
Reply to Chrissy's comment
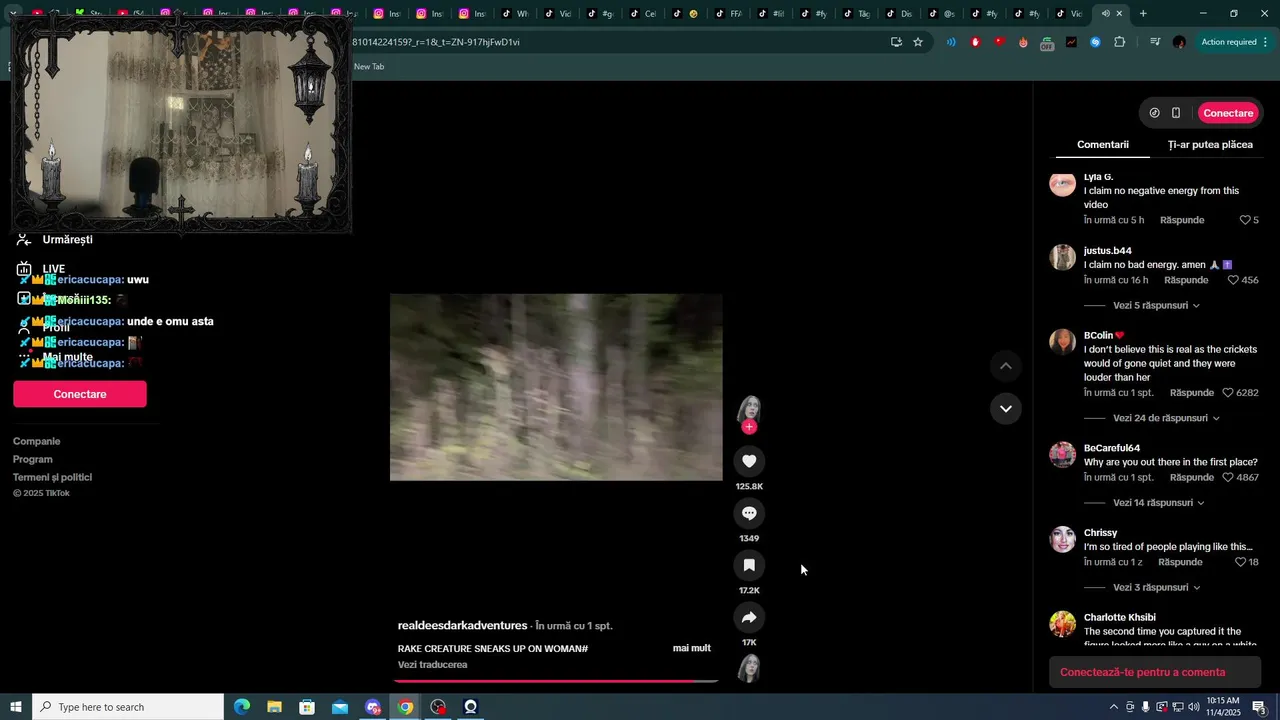point(1180,563)
